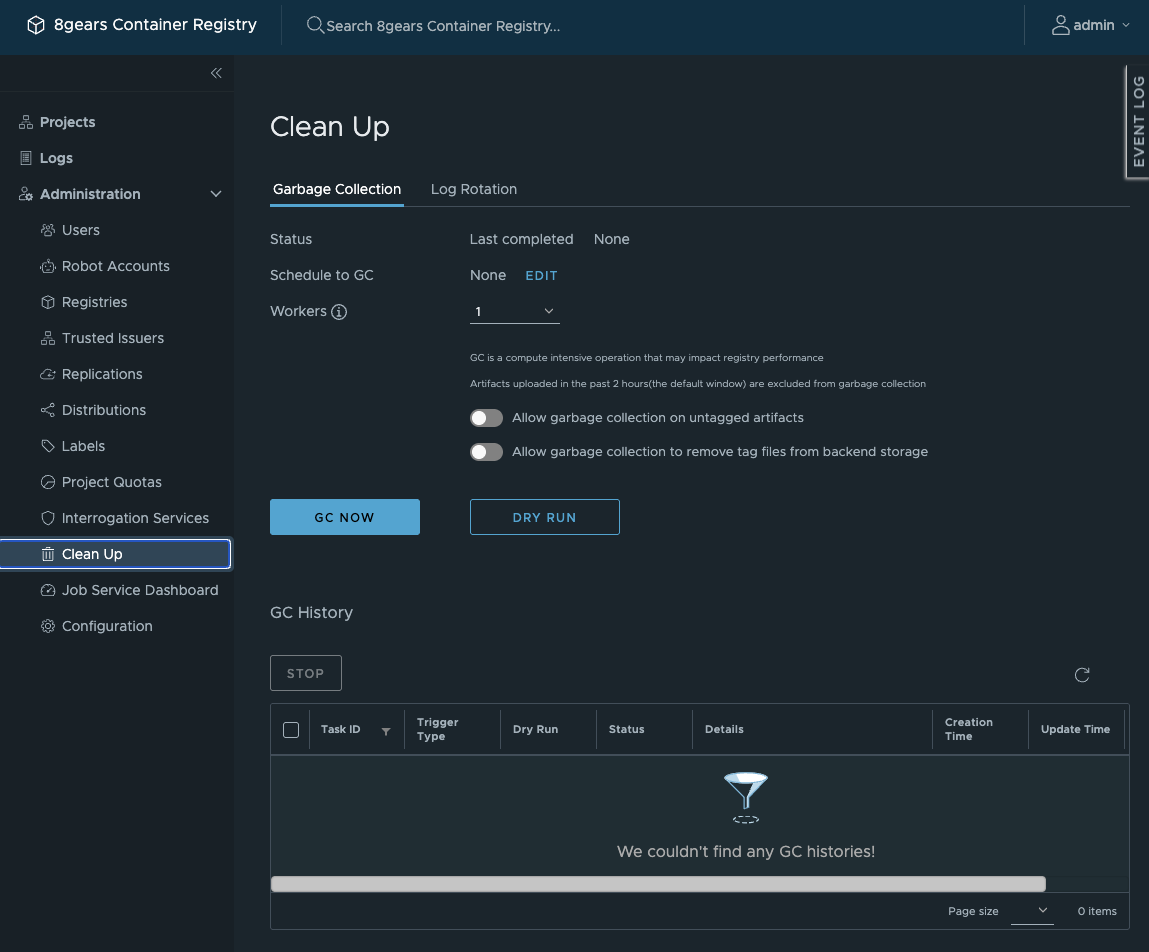Toggle removing tag files from backend storage

(x=486, y=451)
